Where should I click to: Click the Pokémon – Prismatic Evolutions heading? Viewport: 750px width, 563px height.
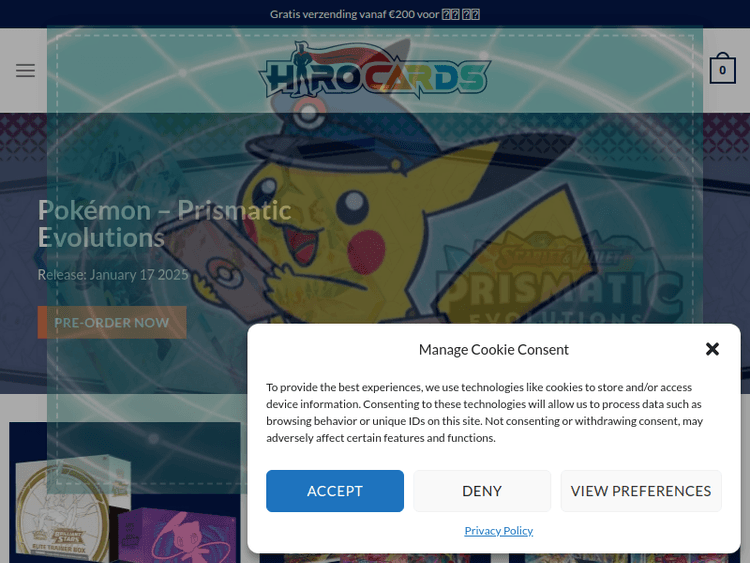click(x=164, y=224)
